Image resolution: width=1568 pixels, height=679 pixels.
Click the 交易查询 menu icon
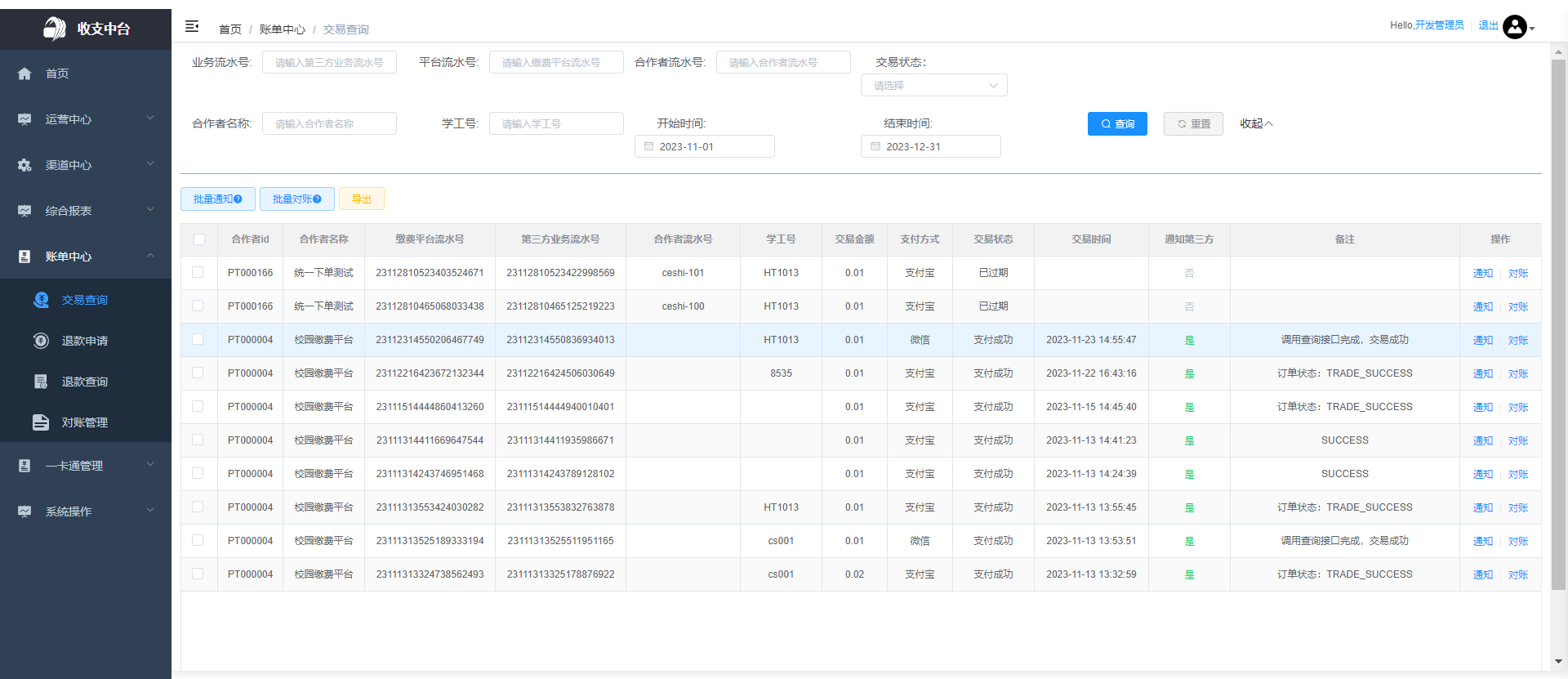(41, 300)
